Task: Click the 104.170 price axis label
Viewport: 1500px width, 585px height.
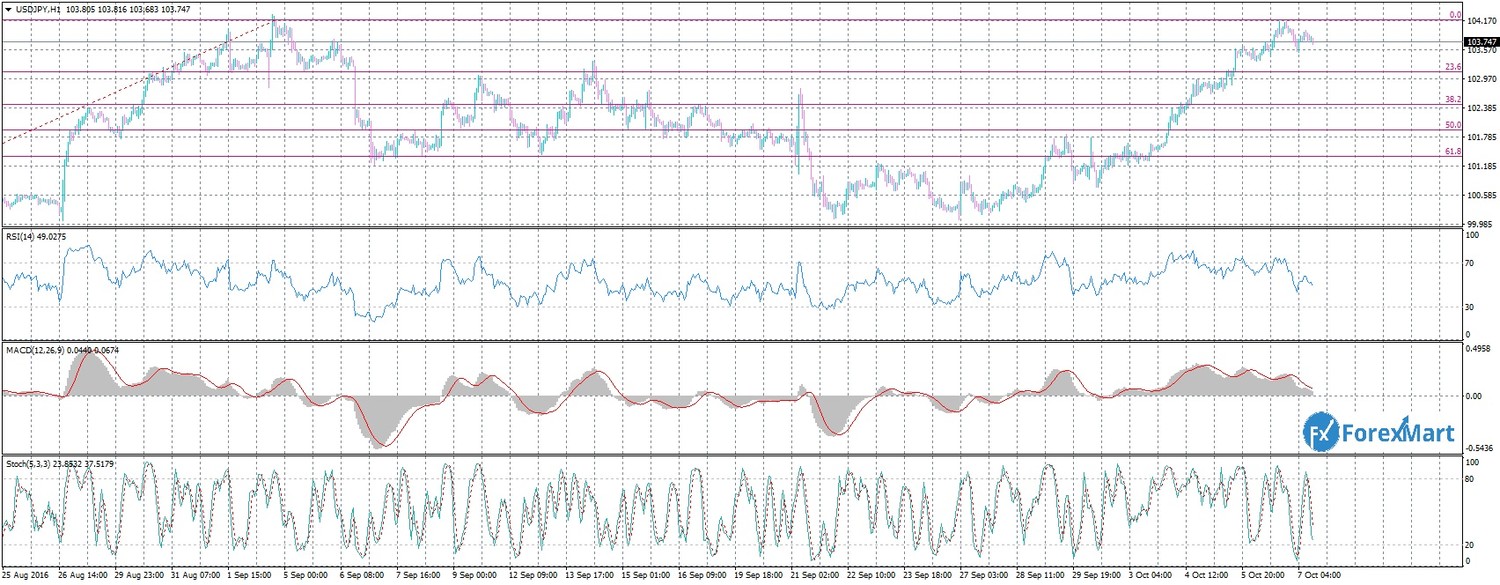Action: [1481, 20]
